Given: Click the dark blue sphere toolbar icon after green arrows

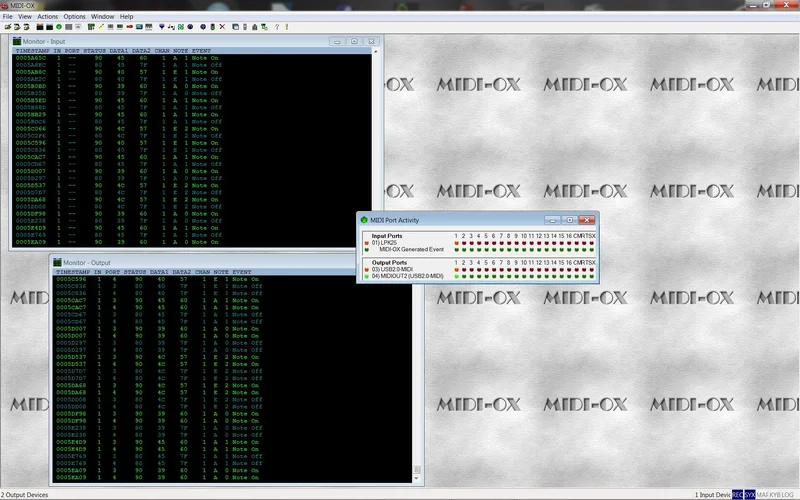Looking at the screenshot, I should coord(190,27).
